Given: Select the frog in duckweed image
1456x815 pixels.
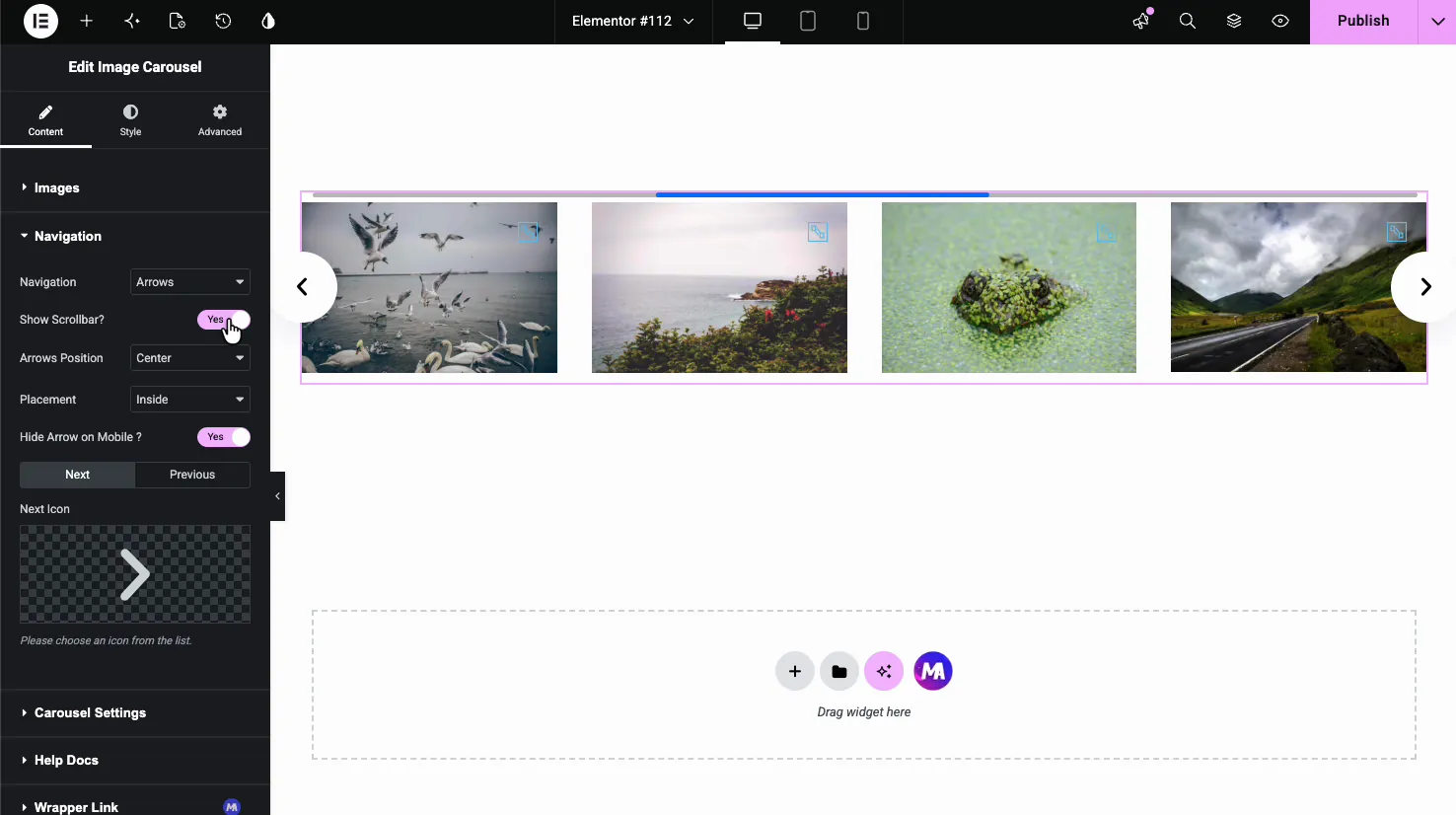Looking at the screenshot, I should [1008, 287].
